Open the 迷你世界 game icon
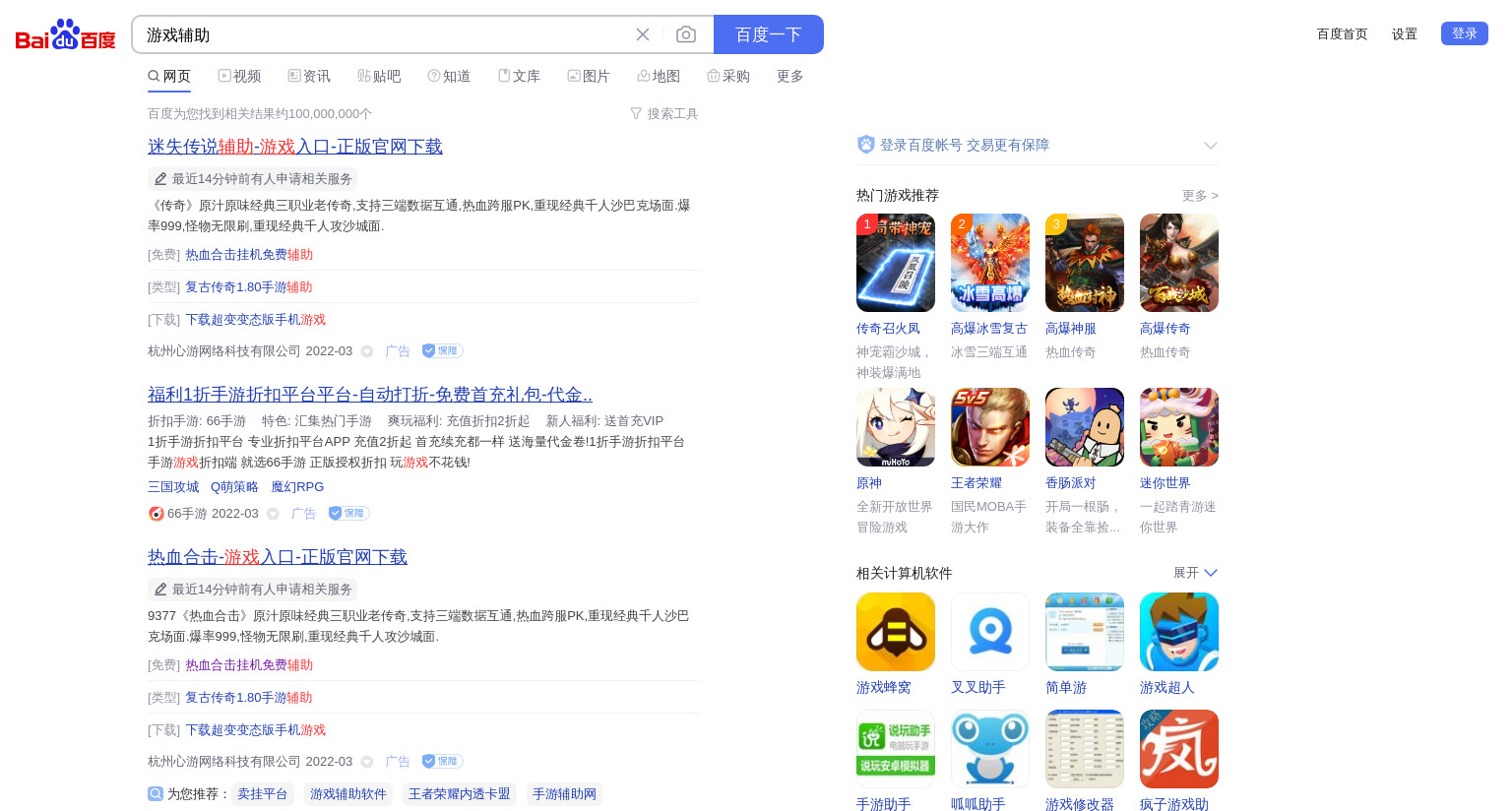 click(1179, 427)
